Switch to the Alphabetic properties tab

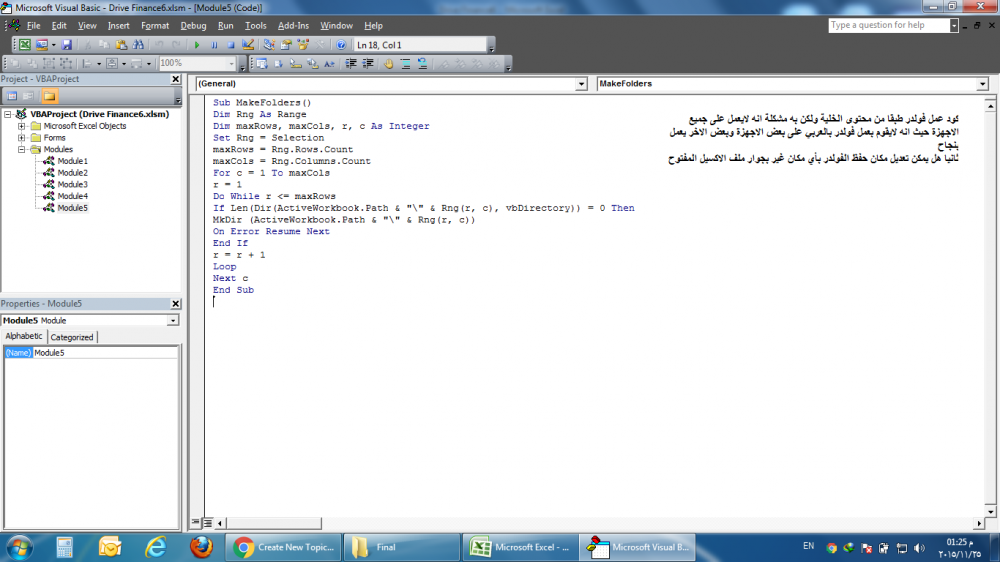24,336
